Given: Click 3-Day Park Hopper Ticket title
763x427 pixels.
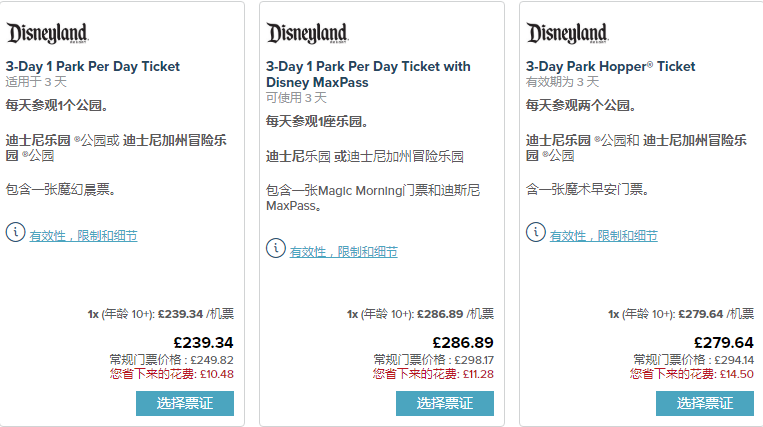Looking at the screenshot, I should click(x=610, y=66).
